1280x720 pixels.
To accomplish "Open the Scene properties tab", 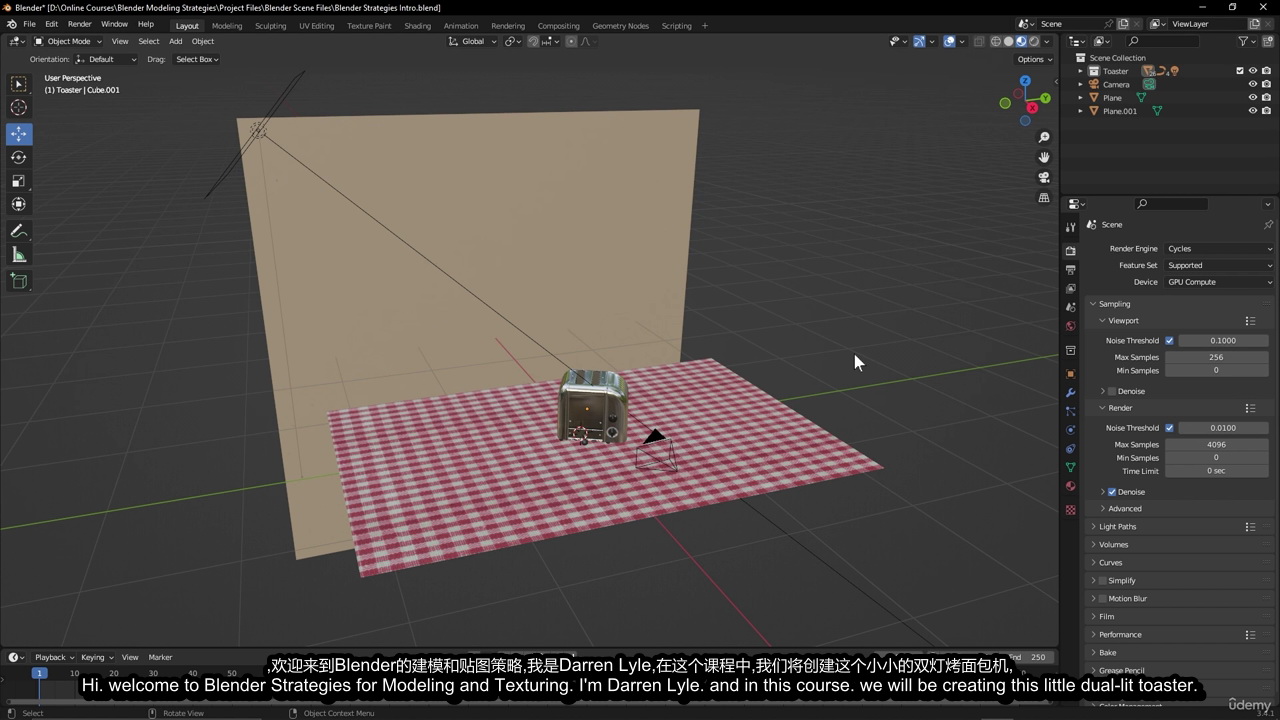I will click(x=1071, y=307).
